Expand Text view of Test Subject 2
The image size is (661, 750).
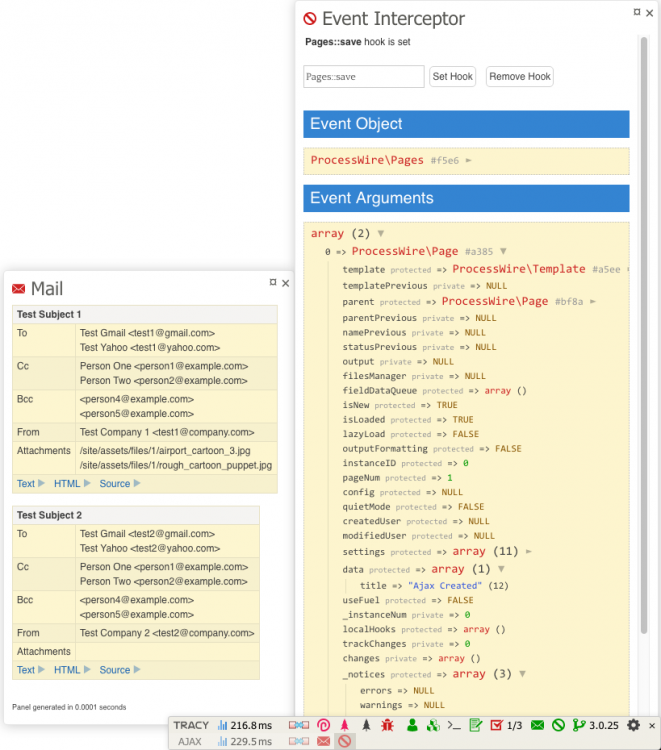coord(31,670)
